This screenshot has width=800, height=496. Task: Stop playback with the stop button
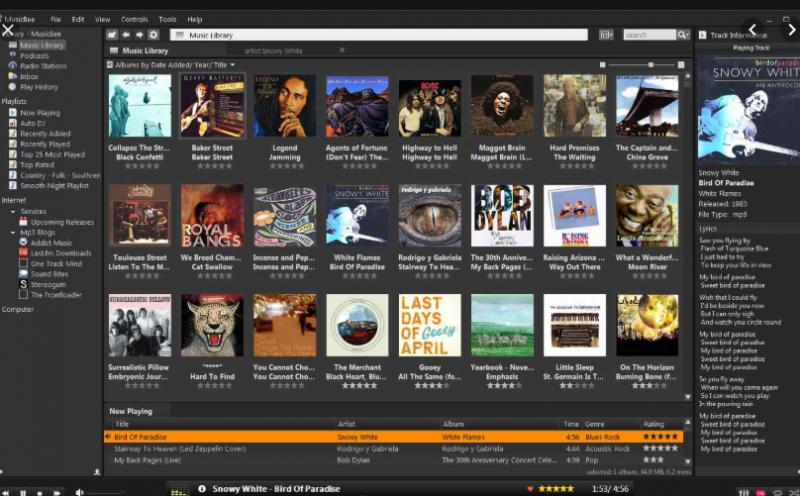coord(39,493)
